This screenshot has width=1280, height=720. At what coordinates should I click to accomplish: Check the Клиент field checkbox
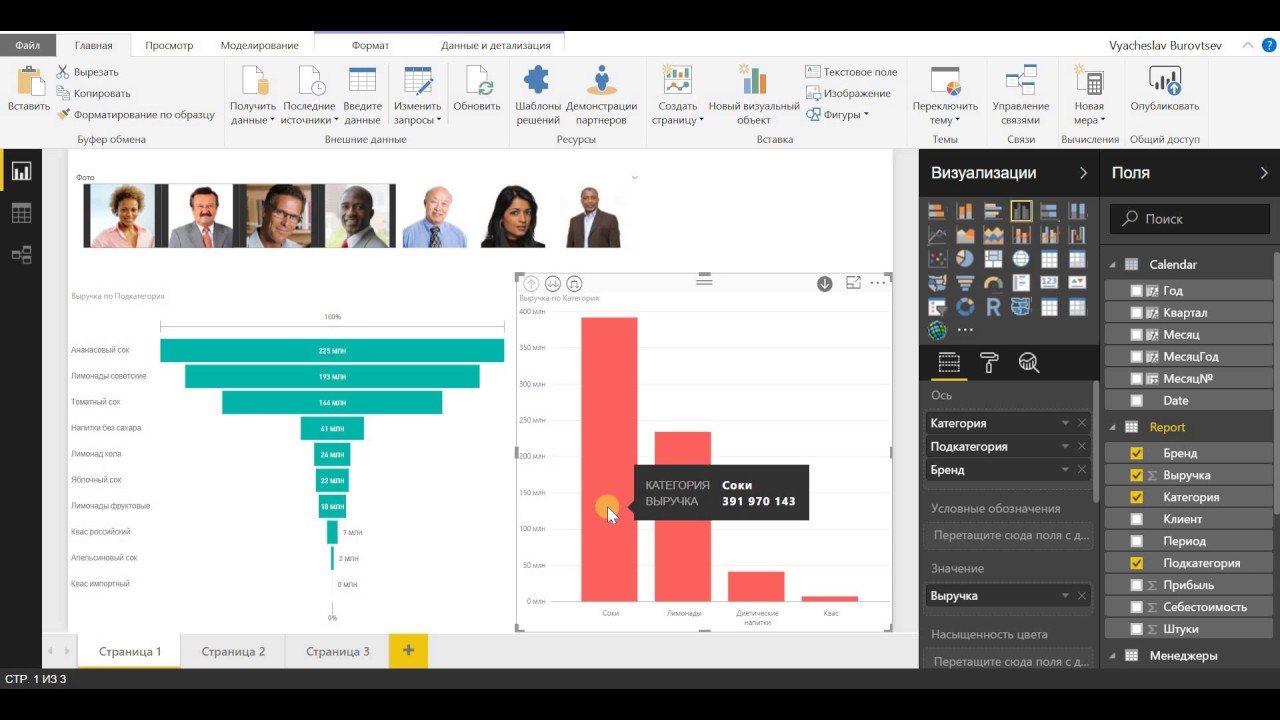click(x=1136, y=519)
